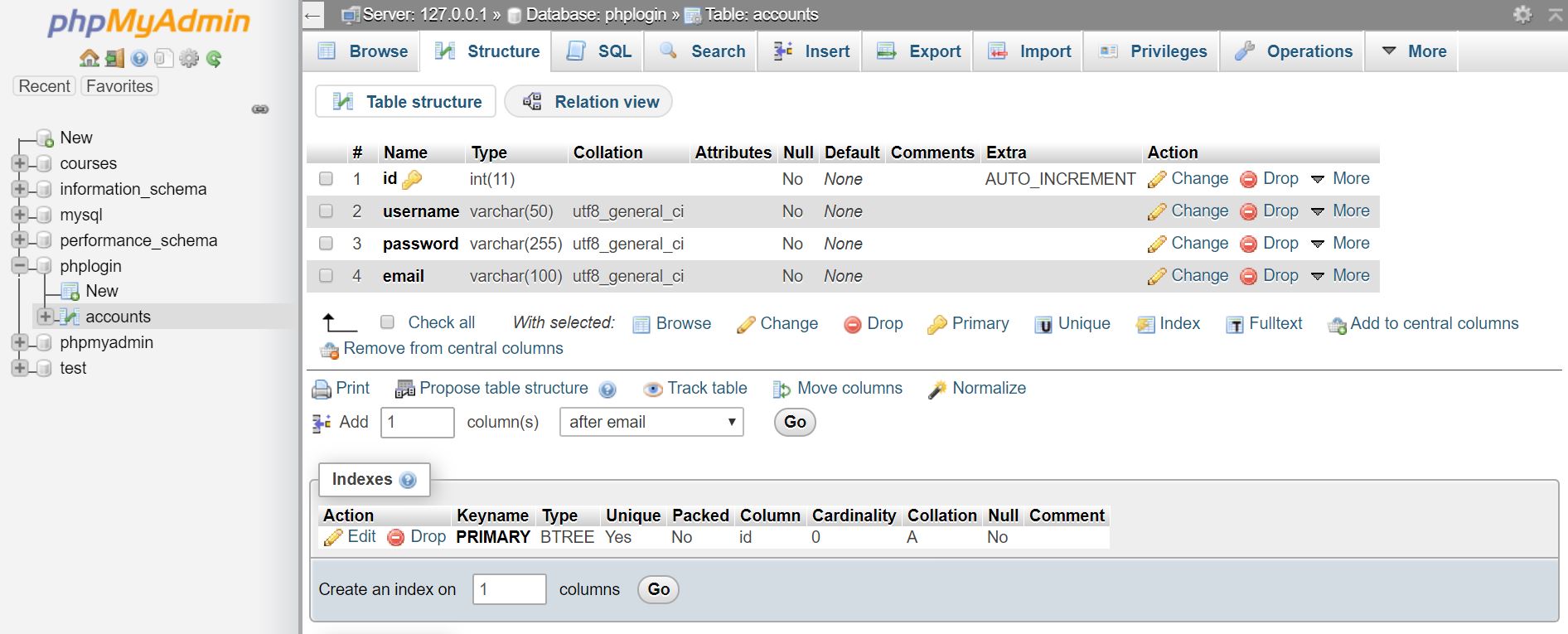Open navigation panel settings gear icon
This screenshot has height=634, width=1568.
pyautogui.click(x=189, y=58)
